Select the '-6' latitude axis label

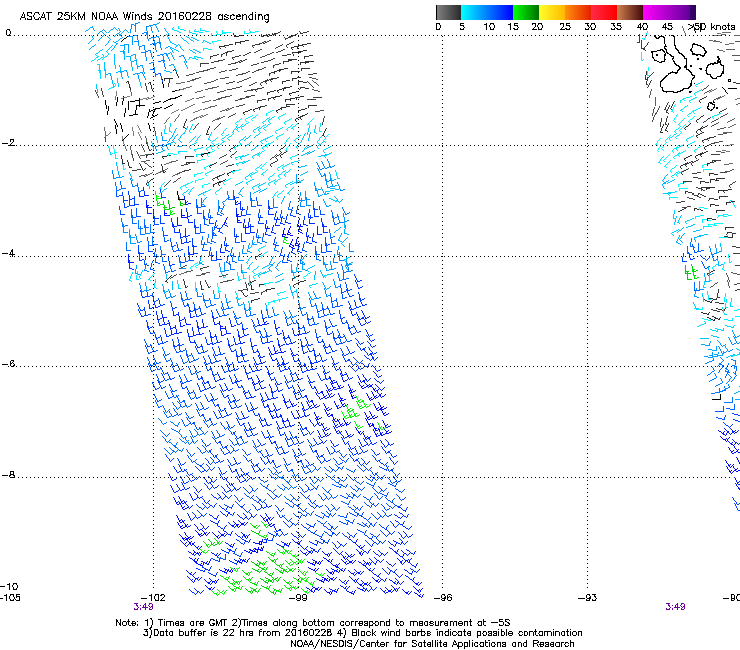tap(8, 364)
